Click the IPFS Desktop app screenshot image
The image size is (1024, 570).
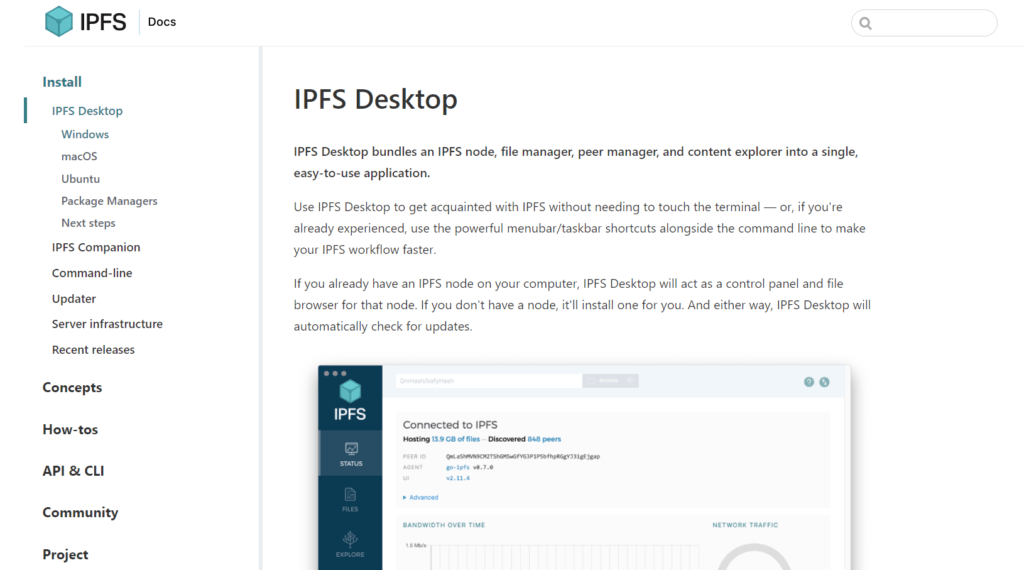[584, 467]
